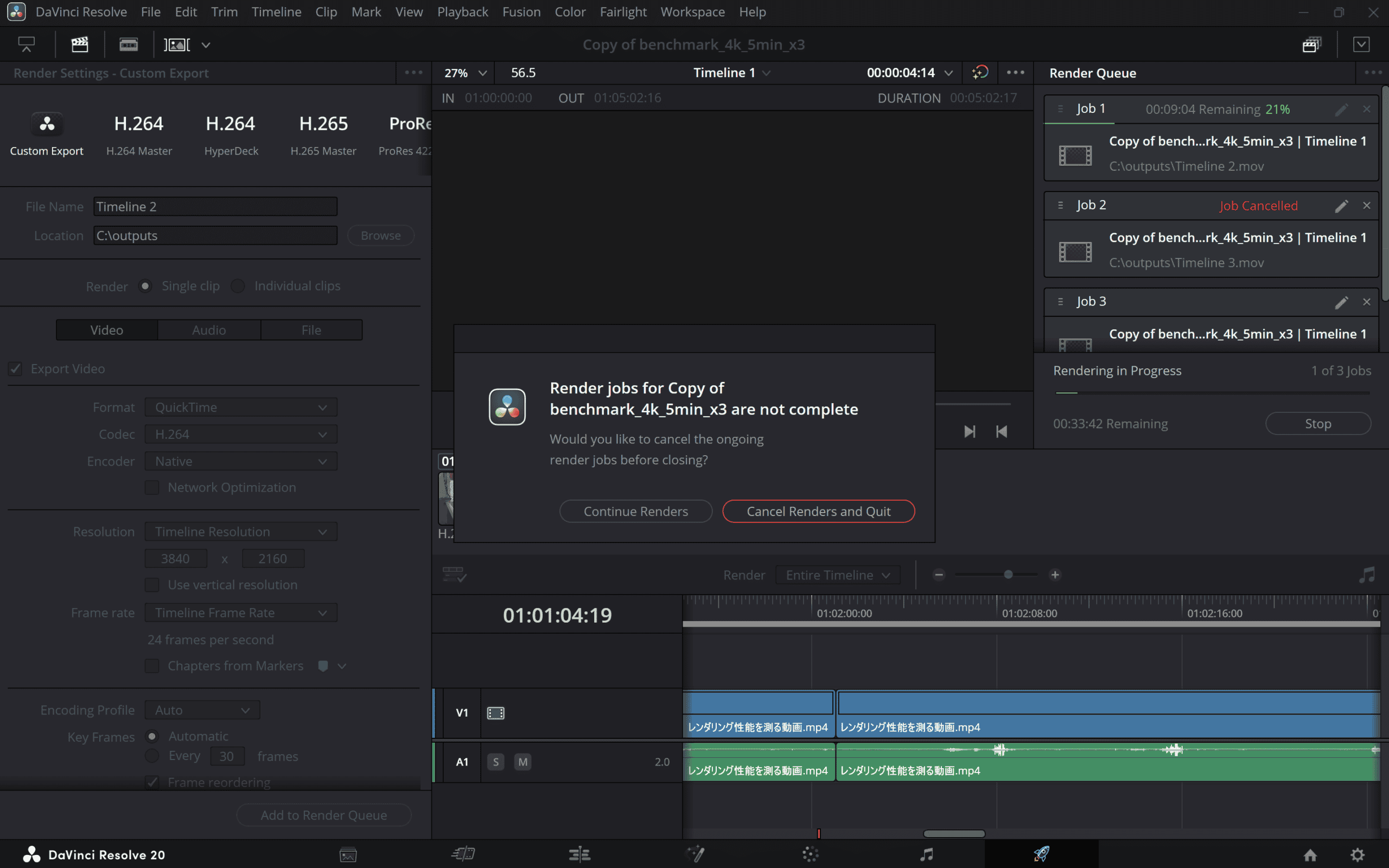Viewport: 1389px width, 868px height.
Task: Open the Format QuickTime dropdown
Action: pos(241,407)
